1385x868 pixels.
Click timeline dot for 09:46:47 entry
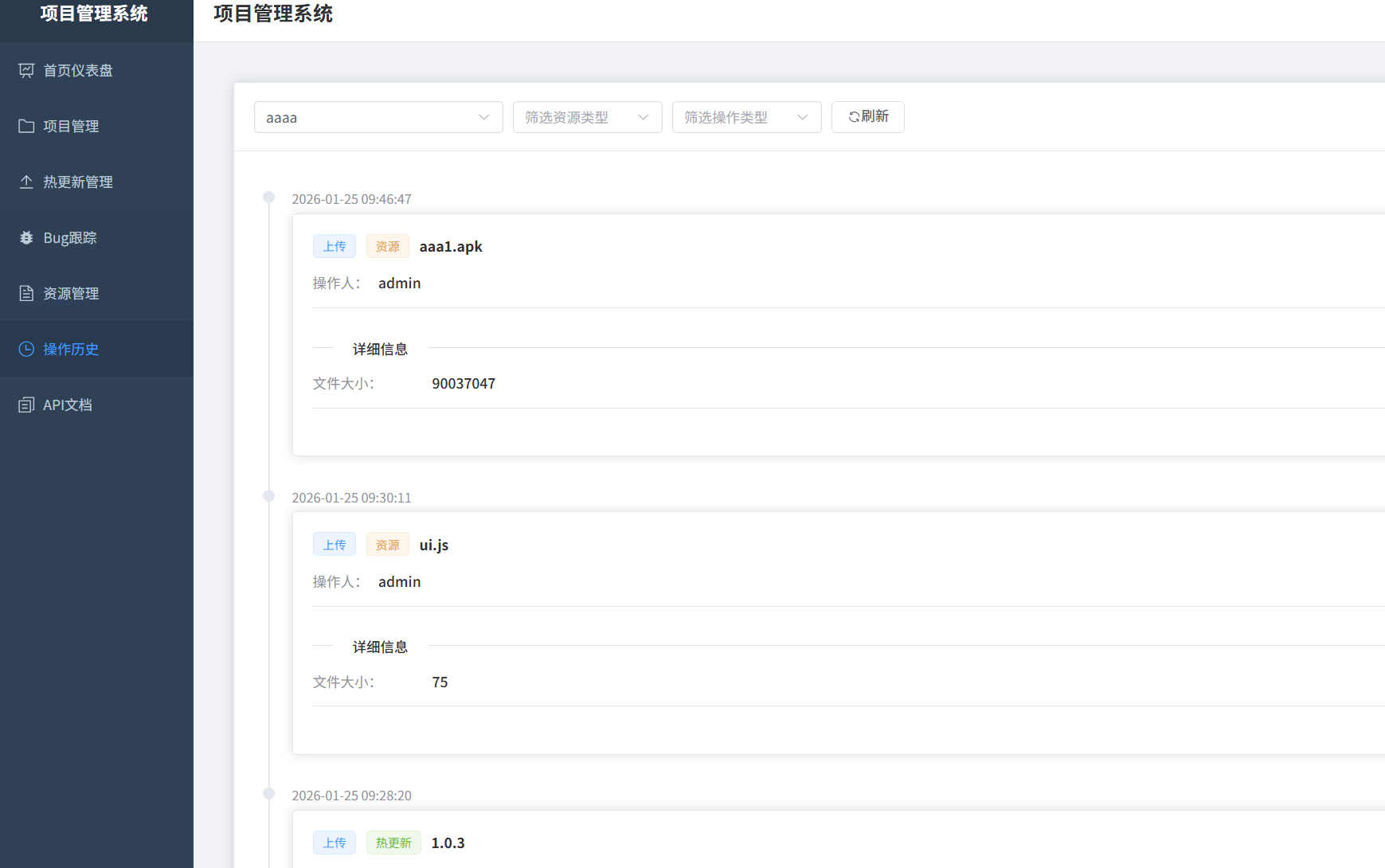pos(269,197)
